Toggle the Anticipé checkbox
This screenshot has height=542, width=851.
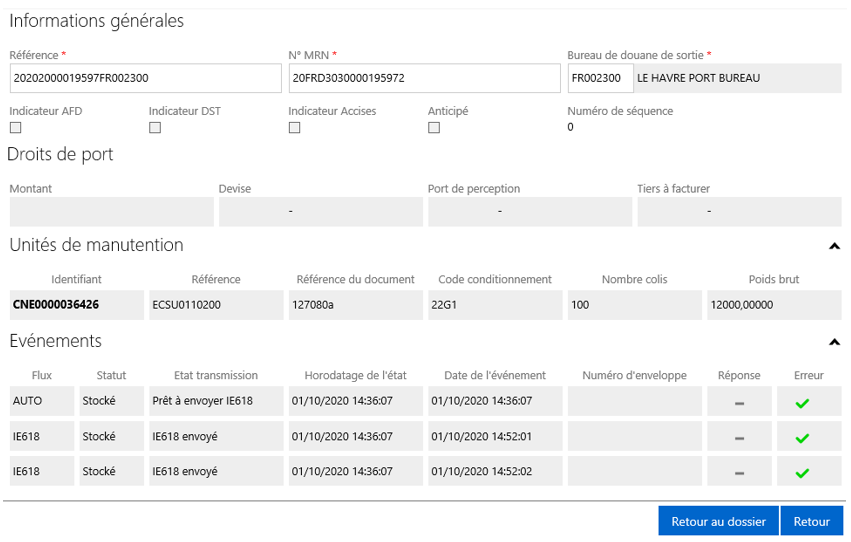434,127
